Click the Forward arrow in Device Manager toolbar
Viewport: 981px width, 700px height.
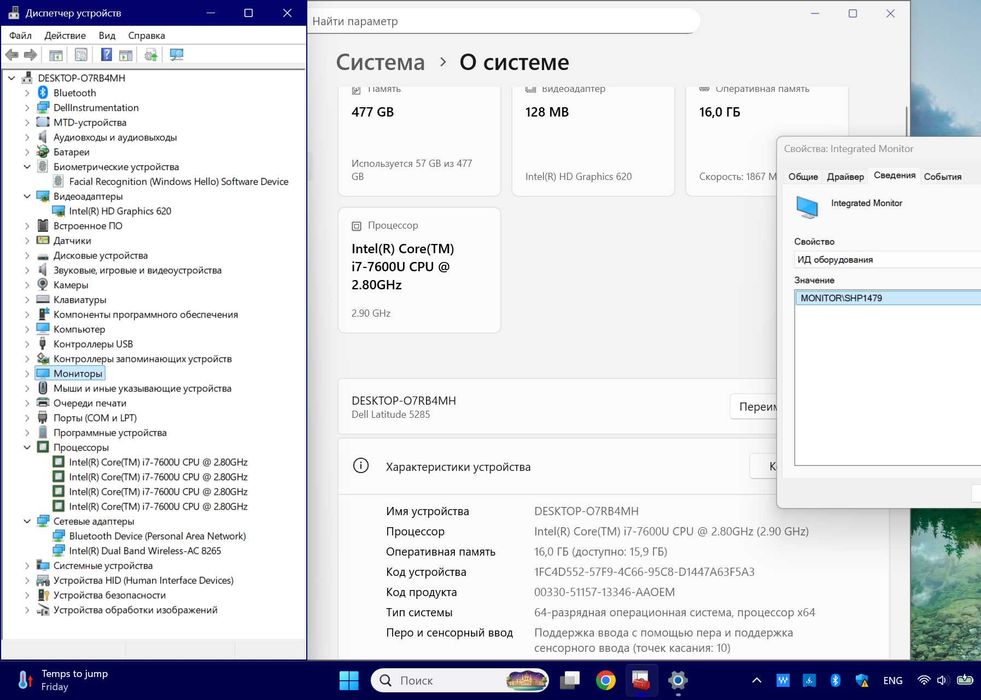point(30,55)
